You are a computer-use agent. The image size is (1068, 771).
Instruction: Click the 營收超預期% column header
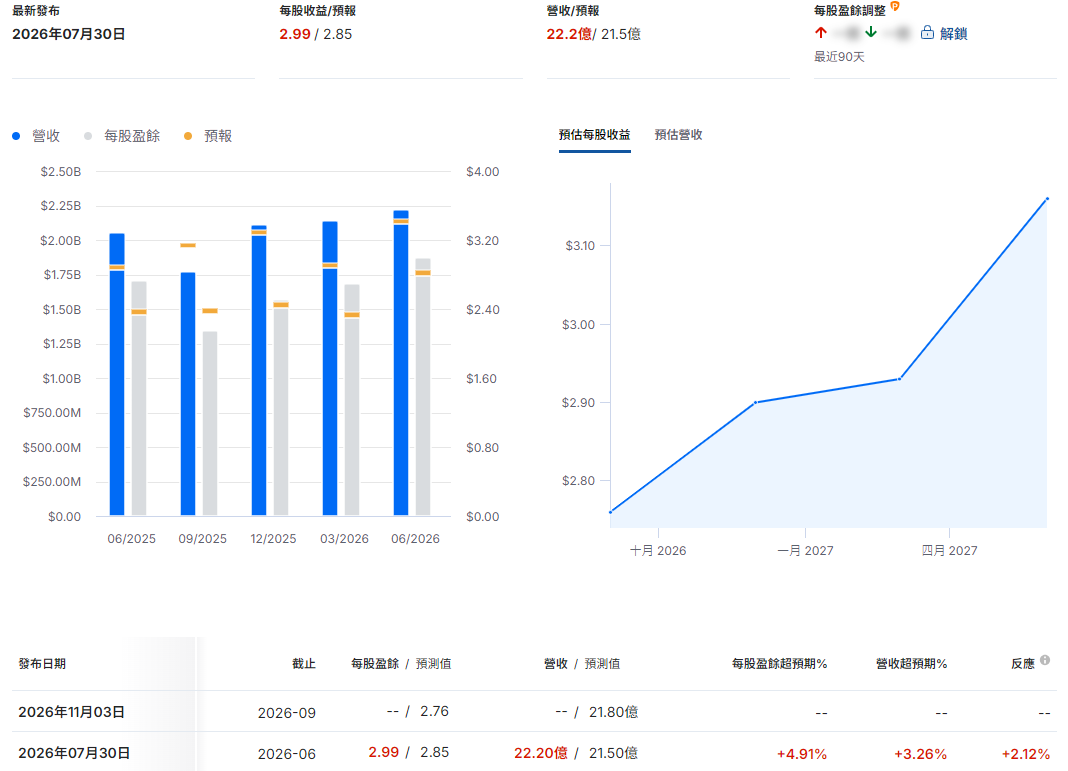click(x=911, y=663)
